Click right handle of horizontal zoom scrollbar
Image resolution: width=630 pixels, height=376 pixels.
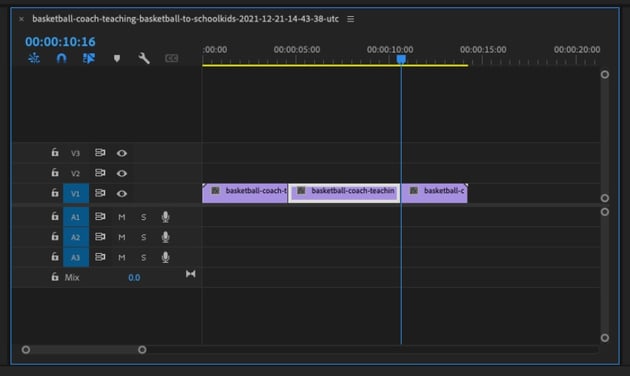[142, 350]
